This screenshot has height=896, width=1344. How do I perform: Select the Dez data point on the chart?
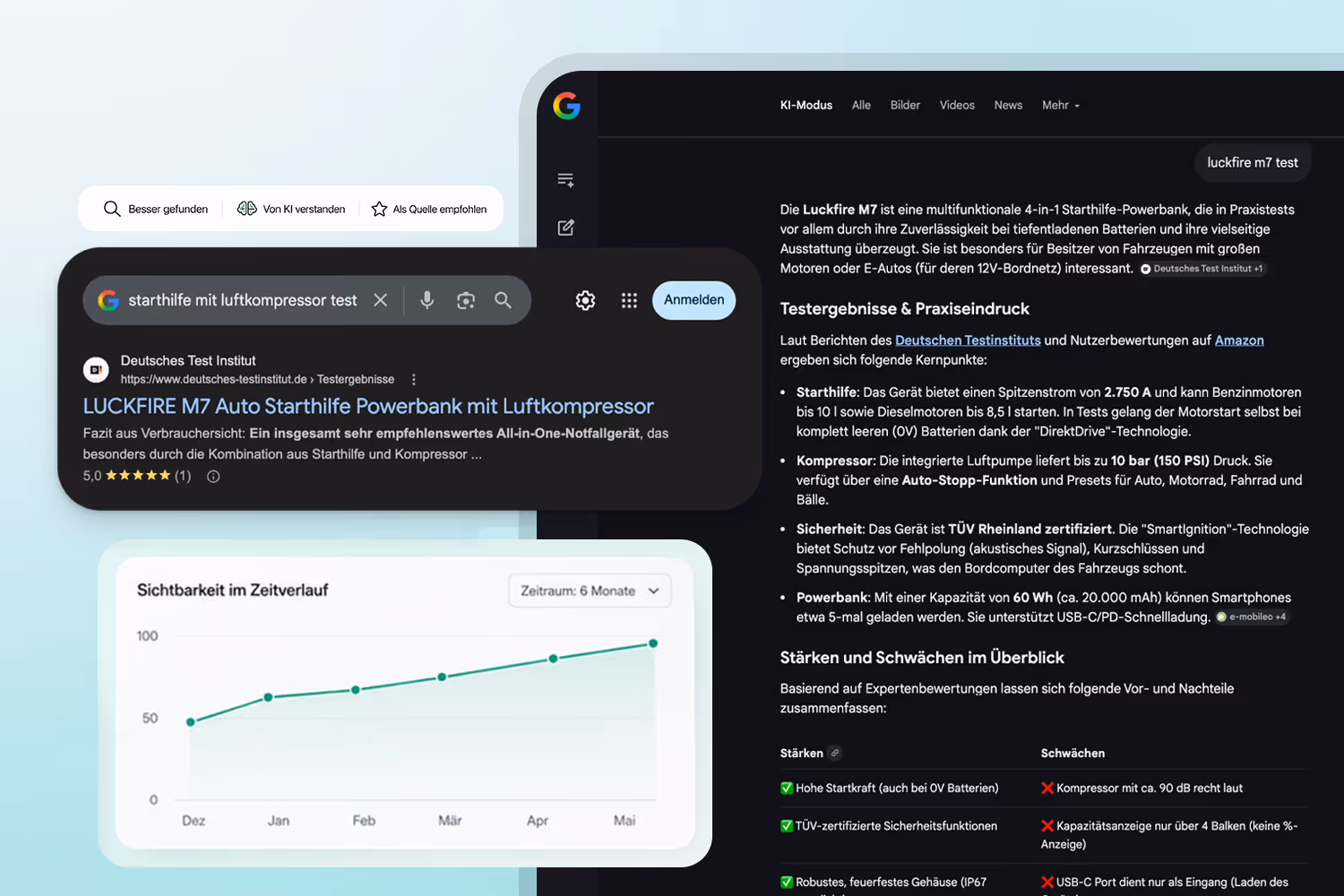tap(191, 722)
